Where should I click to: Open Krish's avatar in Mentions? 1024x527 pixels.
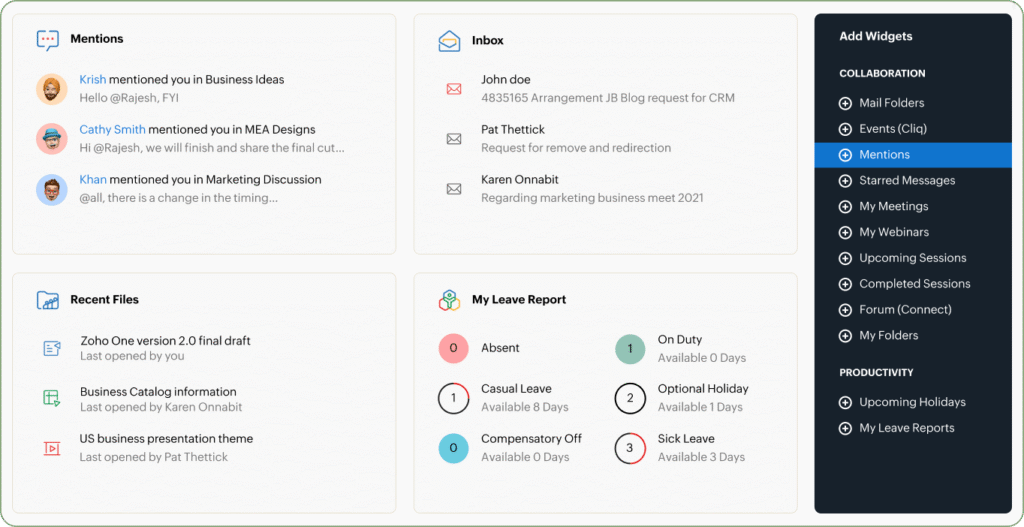(x=52, y=89)
